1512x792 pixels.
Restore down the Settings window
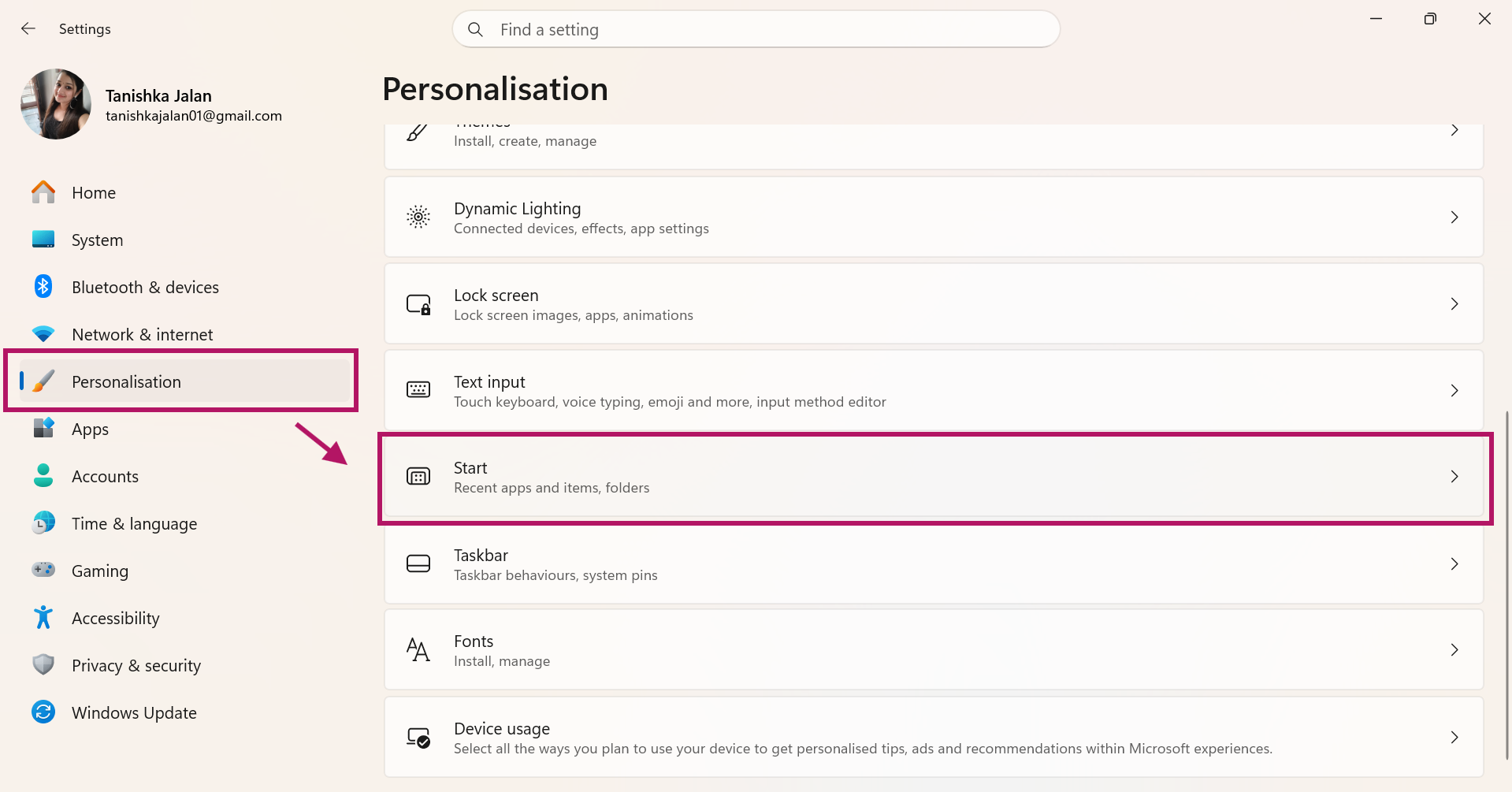[x=1430, y=18]
